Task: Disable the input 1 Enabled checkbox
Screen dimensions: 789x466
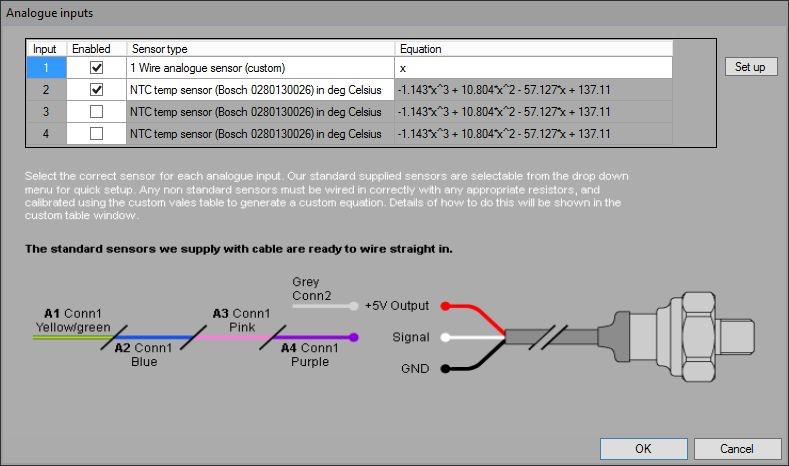Action: [96, 68]
